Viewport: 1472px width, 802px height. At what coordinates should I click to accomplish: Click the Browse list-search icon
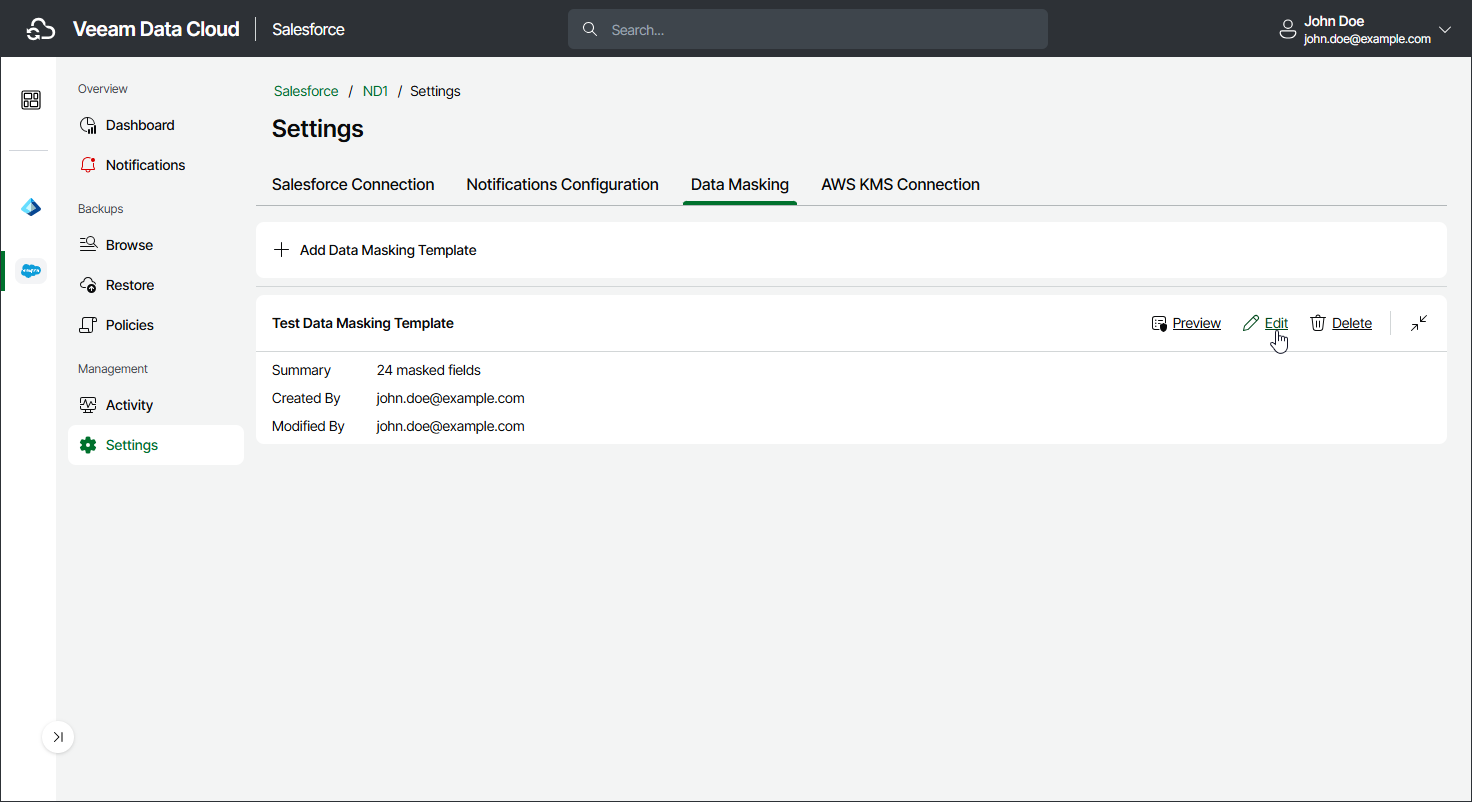pyautogui.click(x=88, y=245)
